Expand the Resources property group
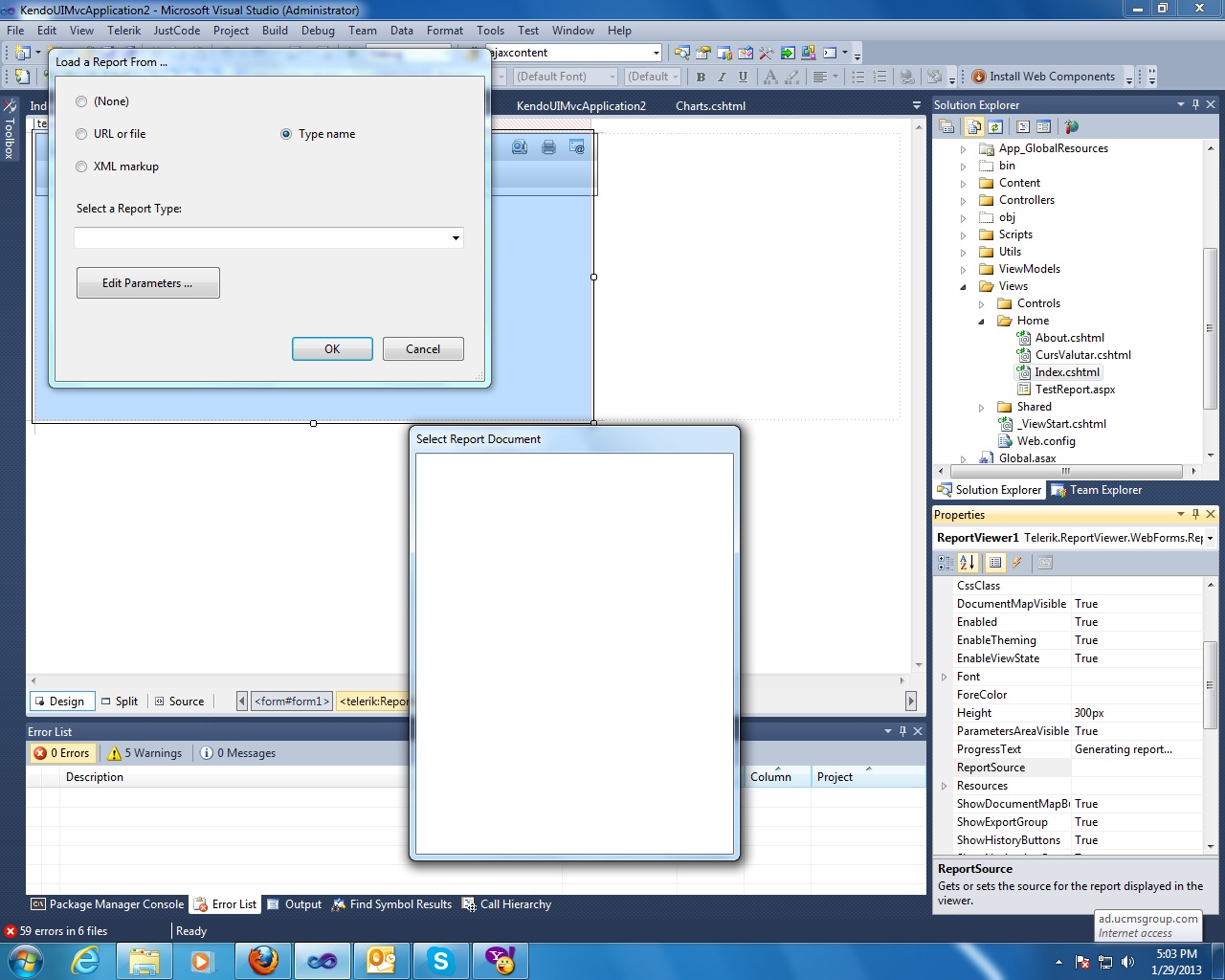The height and width of the screenshot is (980, 1225). [945, 786]
